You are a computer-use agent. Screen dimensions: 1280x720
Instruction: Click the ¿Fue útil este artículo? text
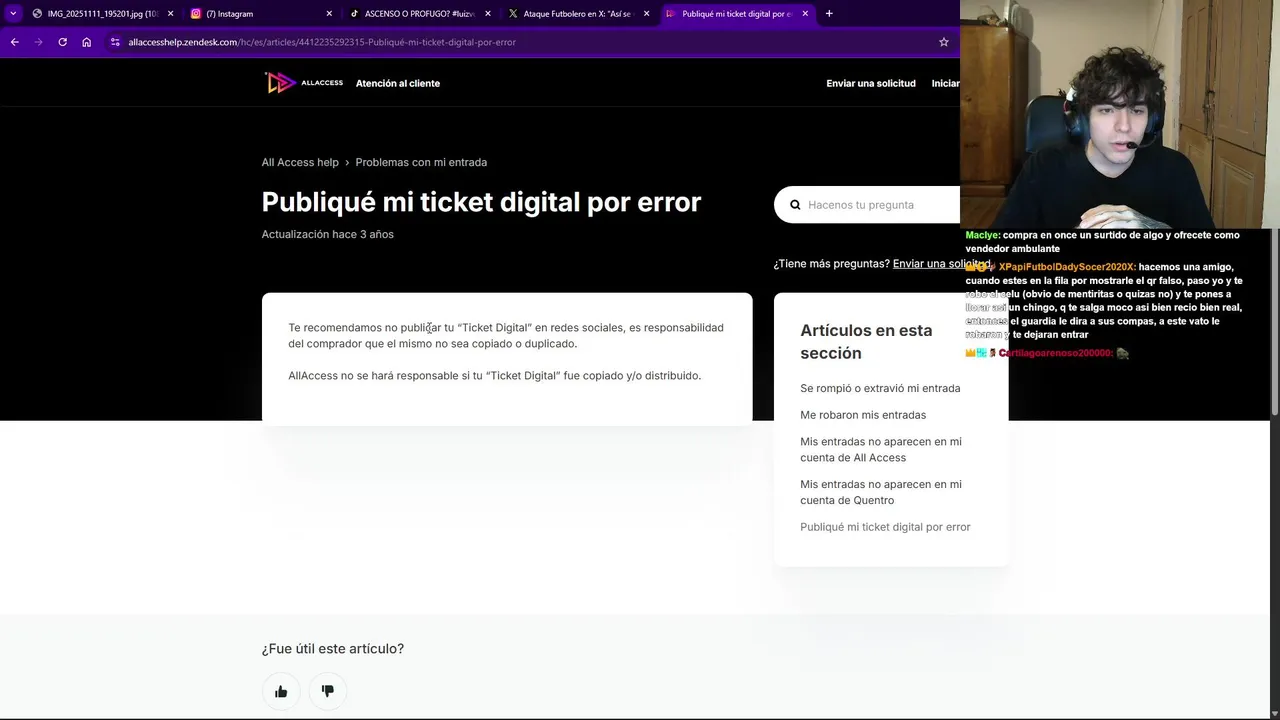pyautogui.click(x=332, y=649)
